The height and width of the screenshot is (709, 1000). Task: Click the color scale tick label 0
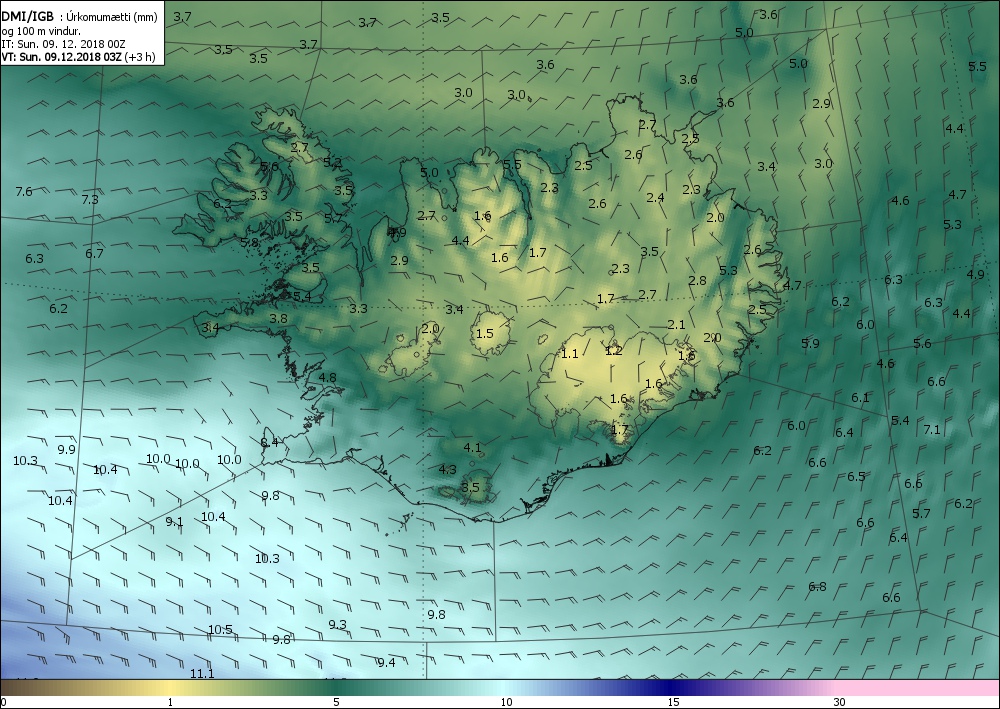(x=4, y=702)
